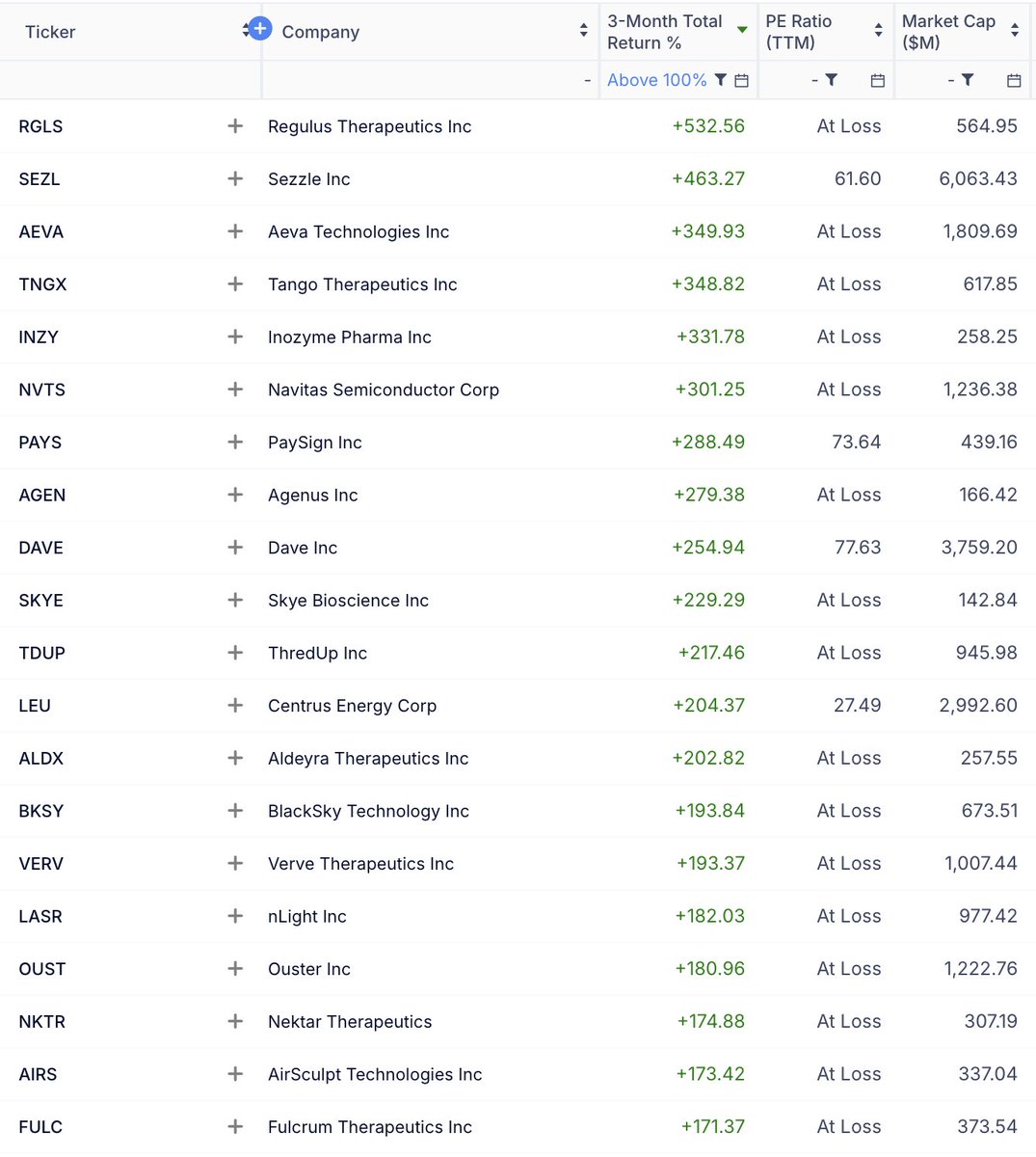Add NKTR row with its plus icon

pos(235,1021)
